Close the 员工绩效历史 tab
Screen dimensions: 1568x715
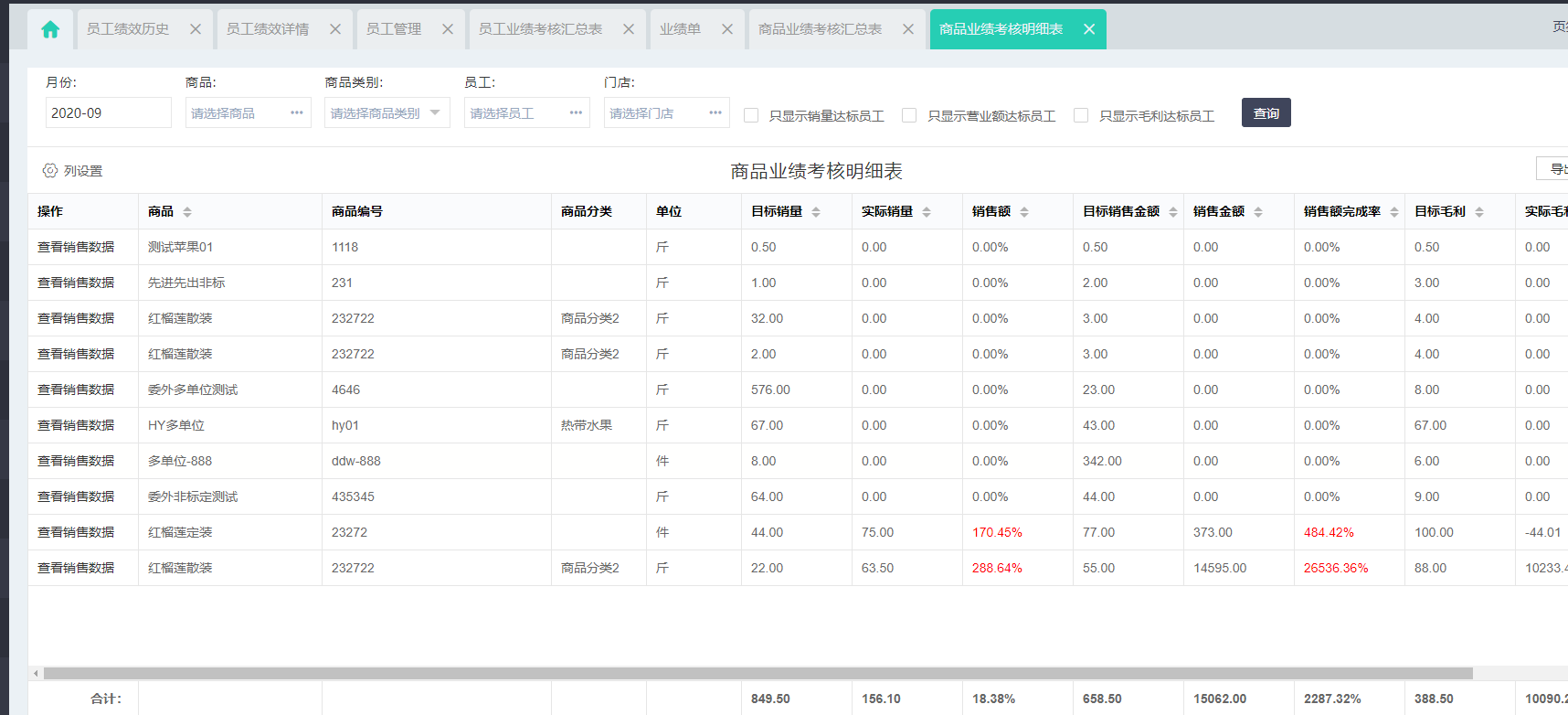click(196, 29)
